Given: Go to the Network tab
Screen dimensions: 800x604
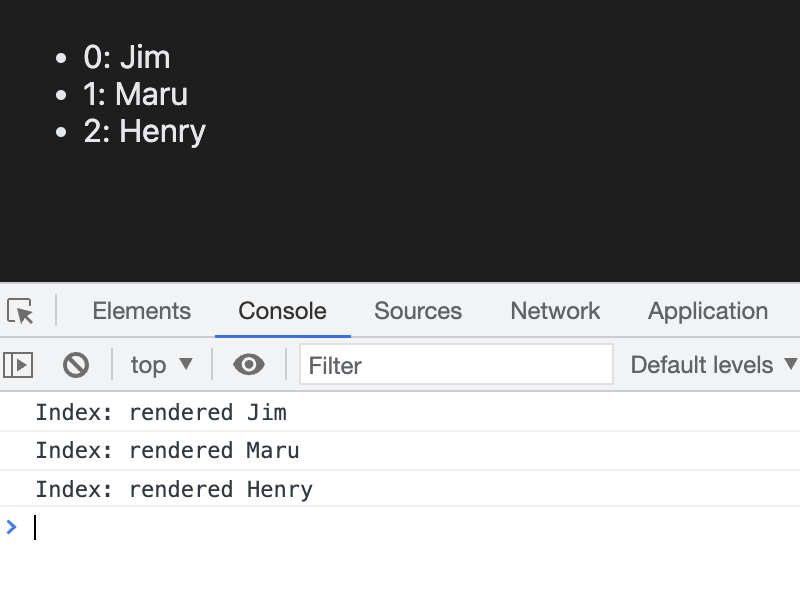Looking at the screenshot, I should pos(555,311).
